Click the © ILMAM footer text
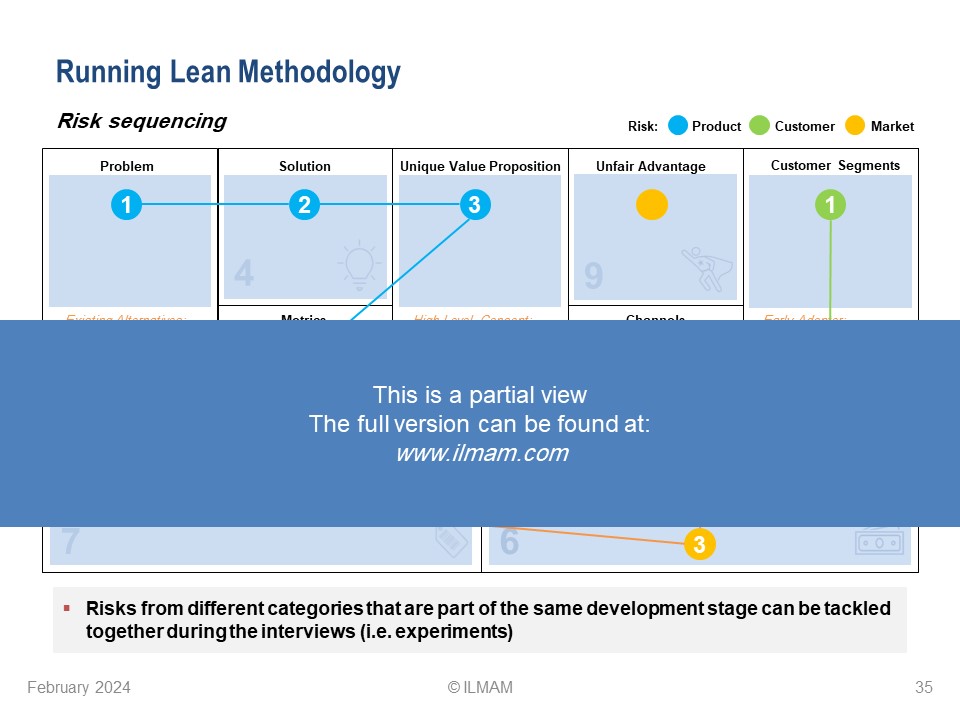The width and height of the screenshot is (960, 720). (480, 687)
